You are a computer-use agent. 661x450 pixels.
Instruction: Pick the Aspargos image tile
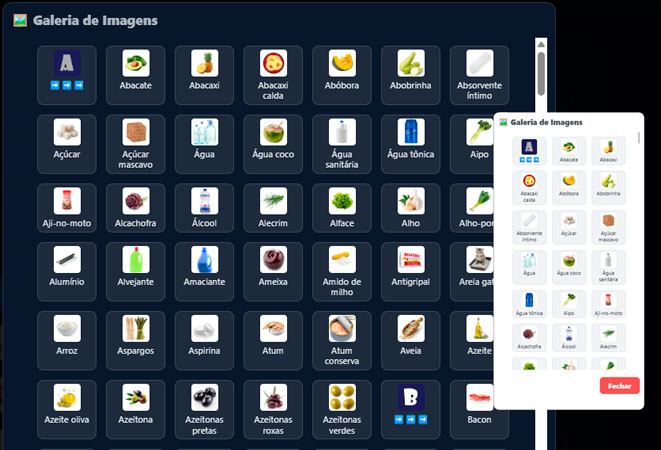tap(135, 341)
